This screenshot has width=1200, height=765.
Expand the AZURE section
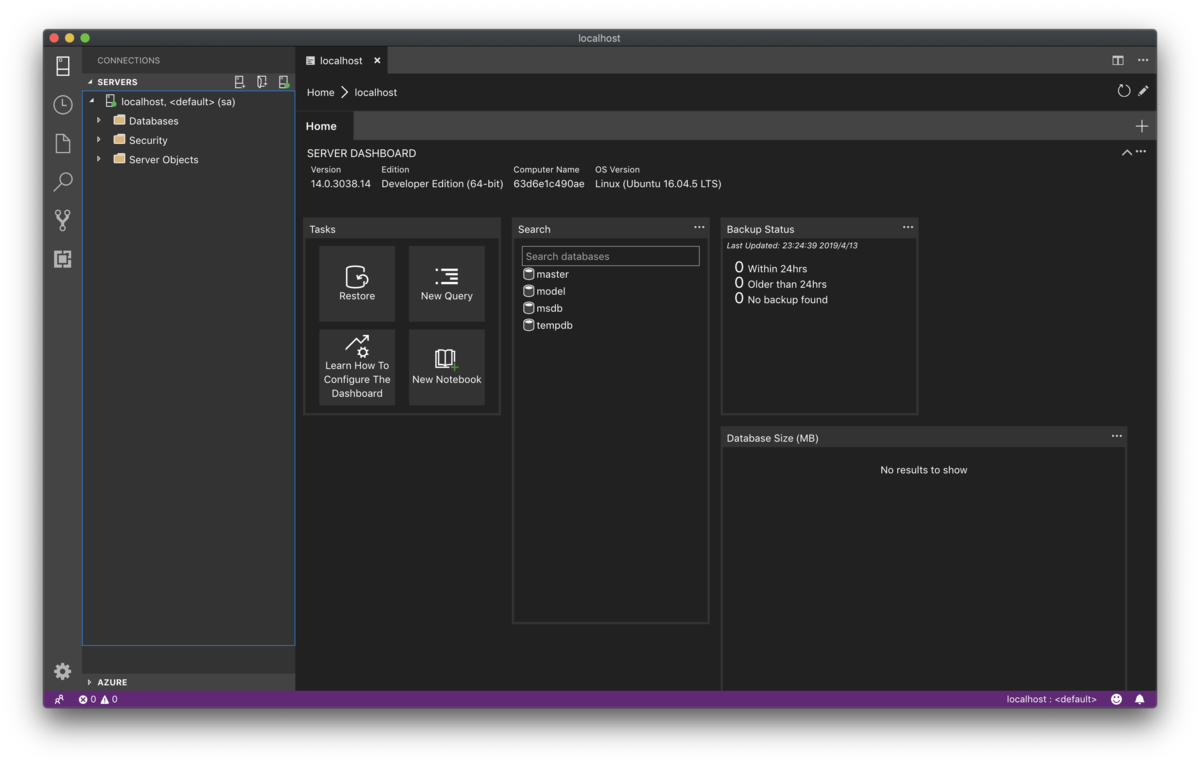90,682
